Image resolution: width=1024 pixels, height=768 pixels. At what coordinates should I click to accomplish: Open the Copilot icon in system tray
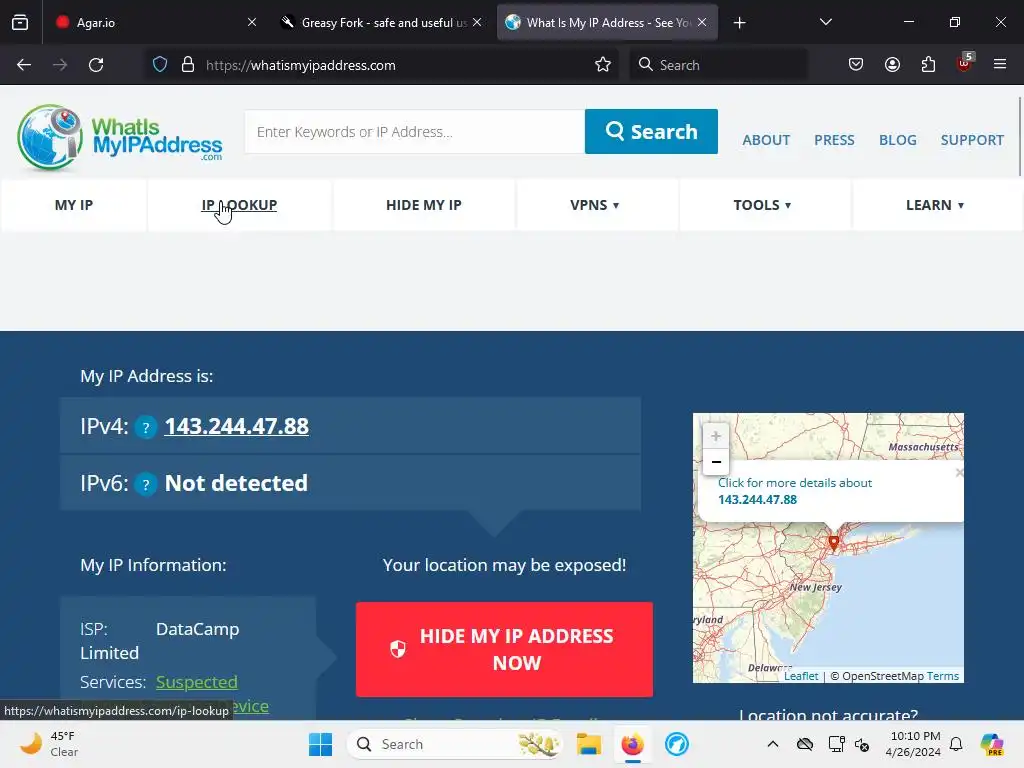point(992,744)
